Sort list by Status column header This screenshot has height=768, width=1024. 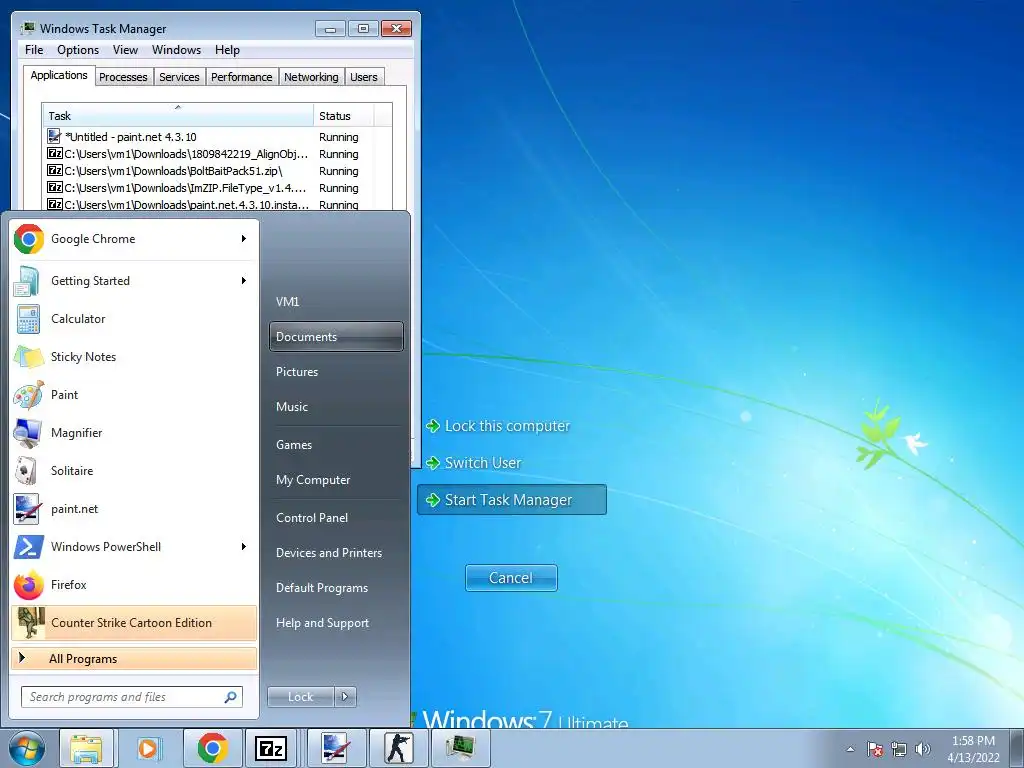point(344,116)
